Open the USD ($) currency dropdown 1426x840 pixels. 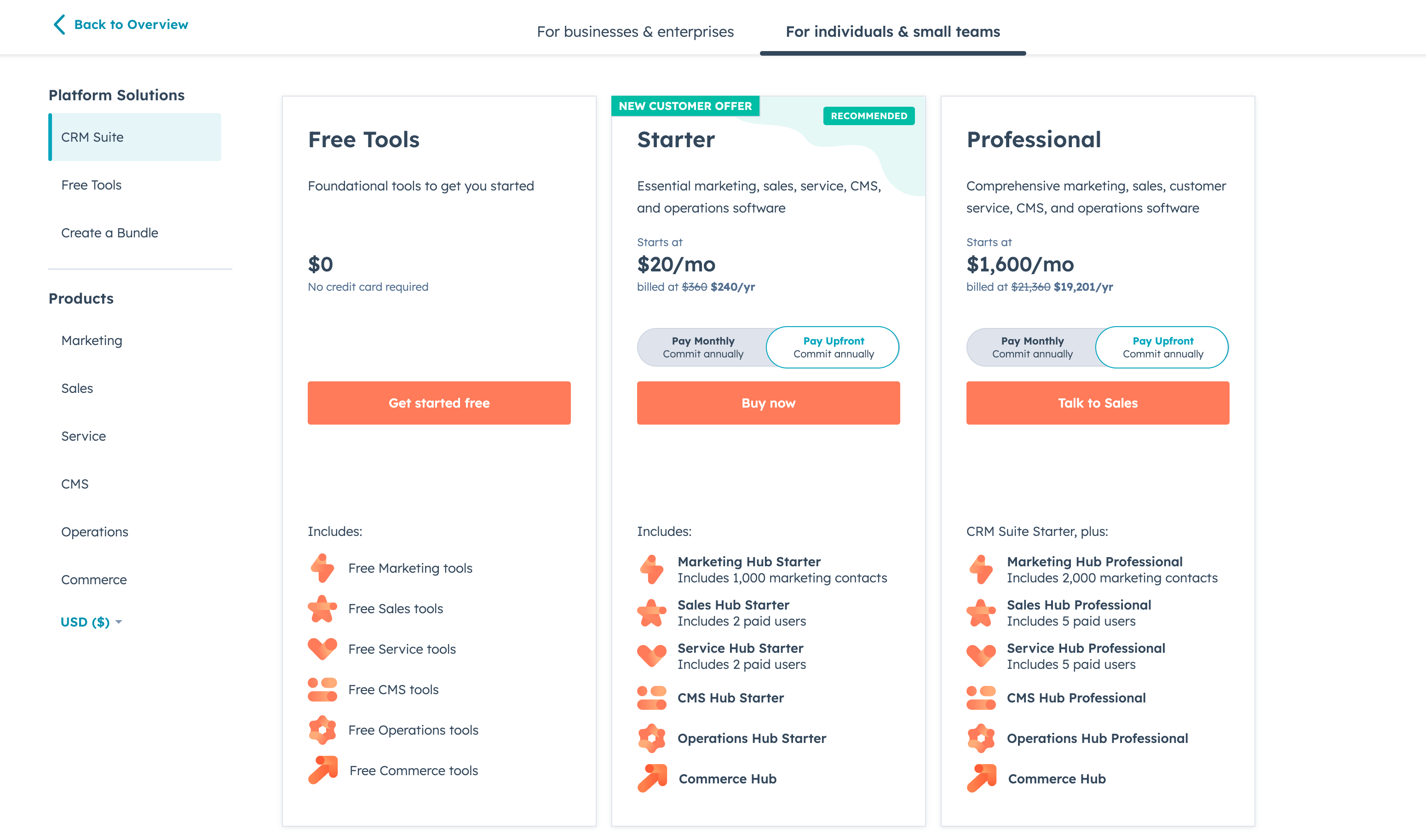(x=91, y=621)
